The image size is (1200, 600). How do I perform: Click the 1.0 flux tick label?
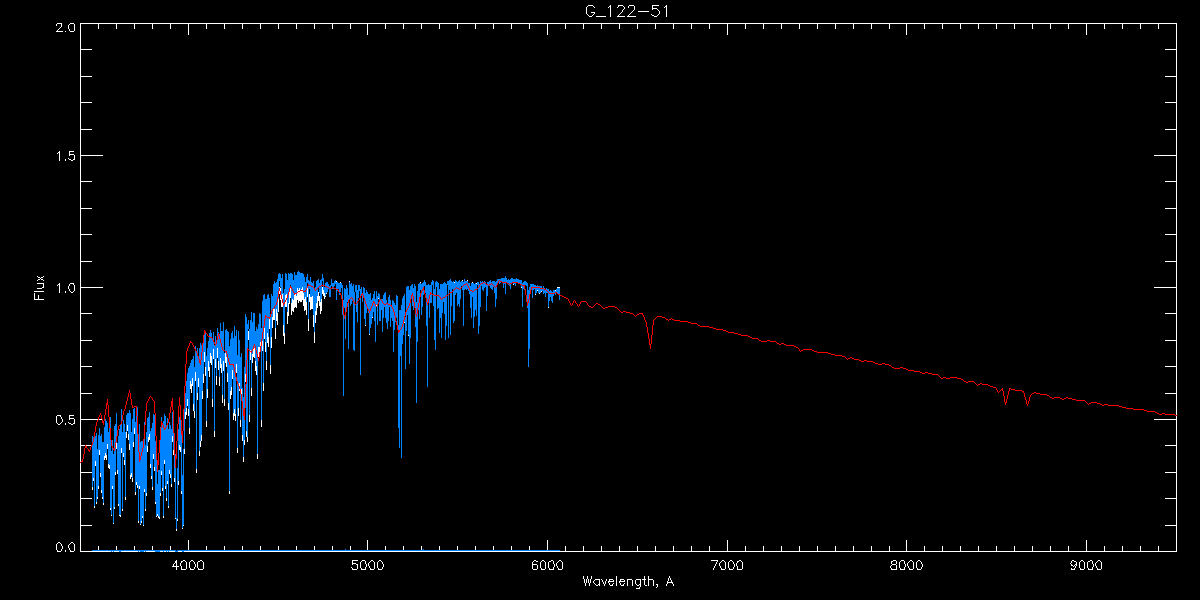pos(64,288)
